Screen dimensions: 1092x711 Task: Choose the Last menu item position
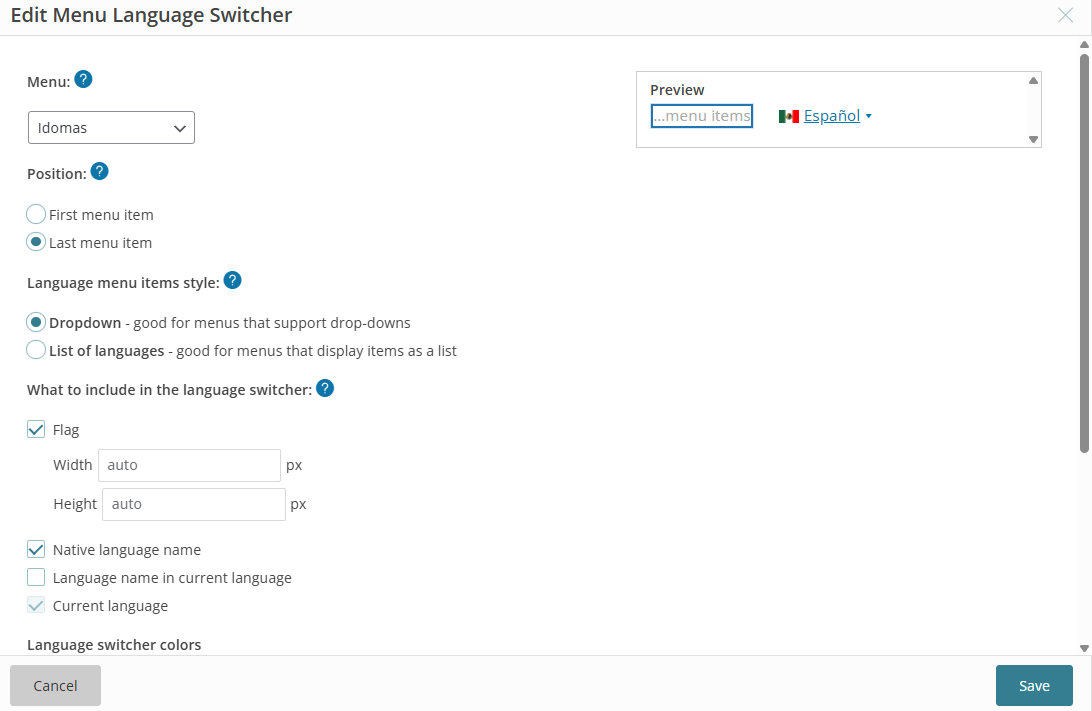(x=36, y=242)
